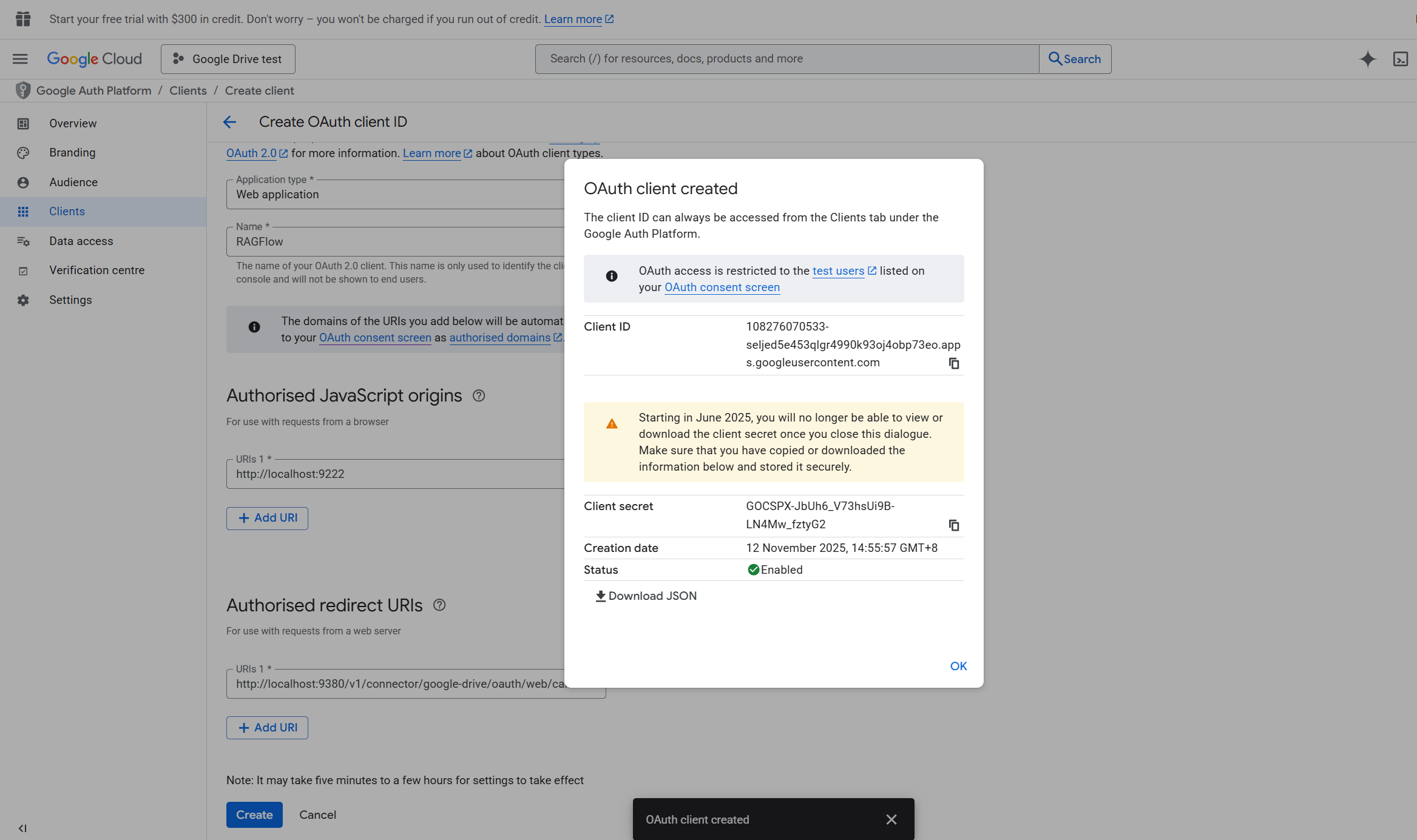The image size is (1417, 840).
Task: Collapse the left sidebar panel
Action: (22, 828)
